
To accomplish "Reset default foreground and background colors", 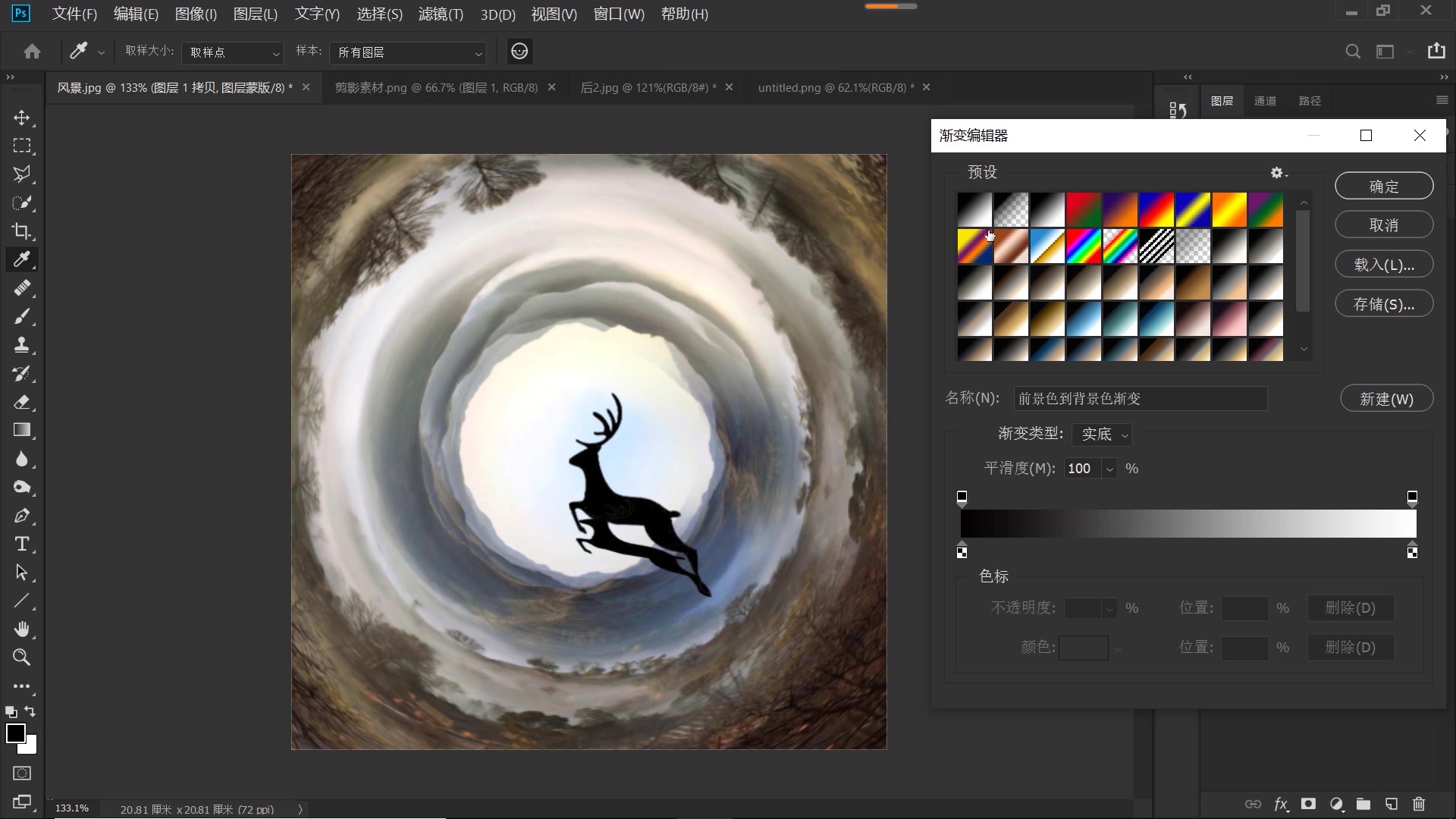I will click(x=11, y=712).
